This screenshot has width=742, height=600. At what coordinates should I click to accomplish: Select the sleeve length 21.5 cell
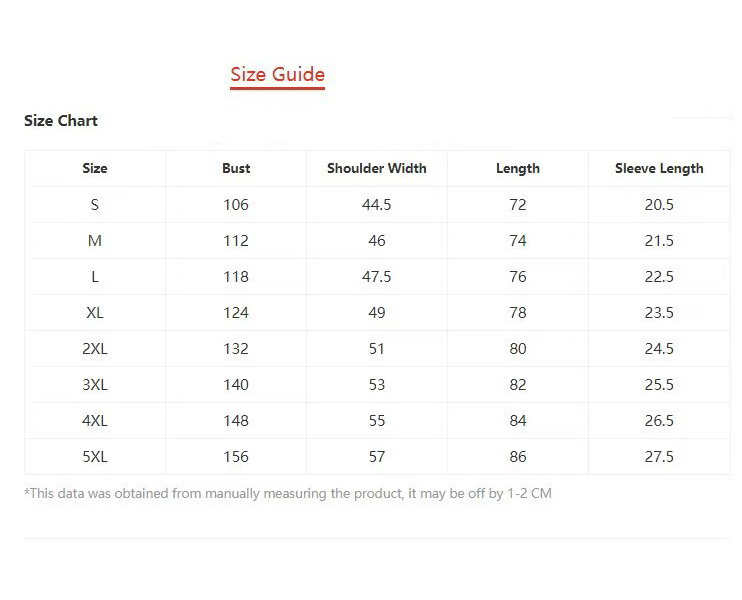[x=659, y=241]
